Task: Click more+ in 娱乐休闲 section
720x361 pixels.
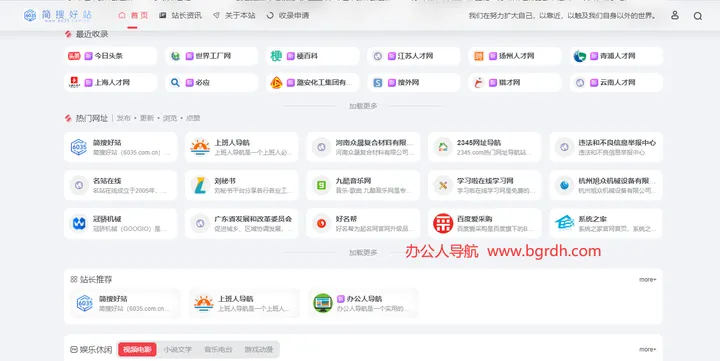Action: click(x=647, y=350)
